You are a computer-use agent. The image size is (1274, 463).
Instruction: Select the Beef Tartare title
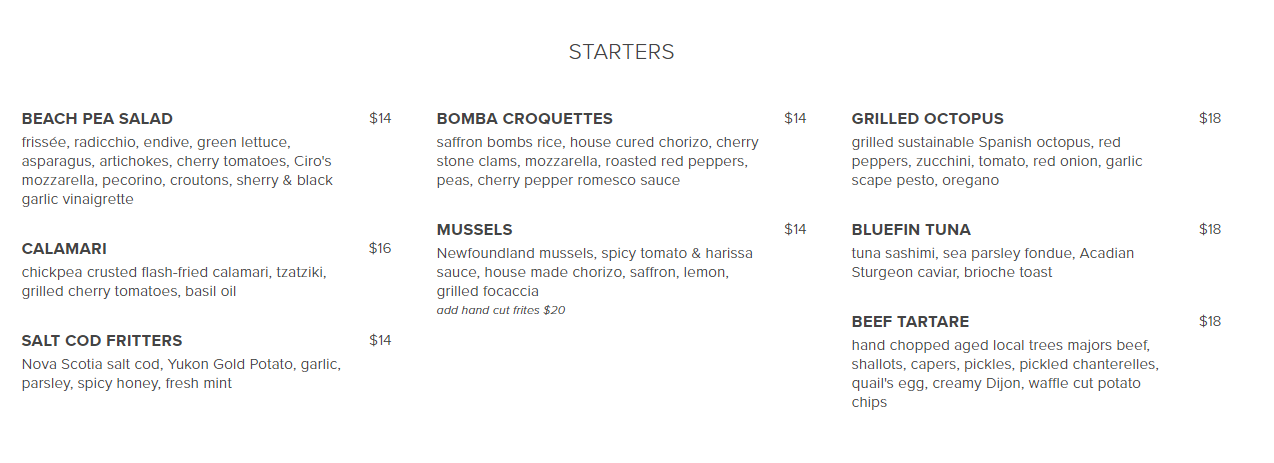910,322
